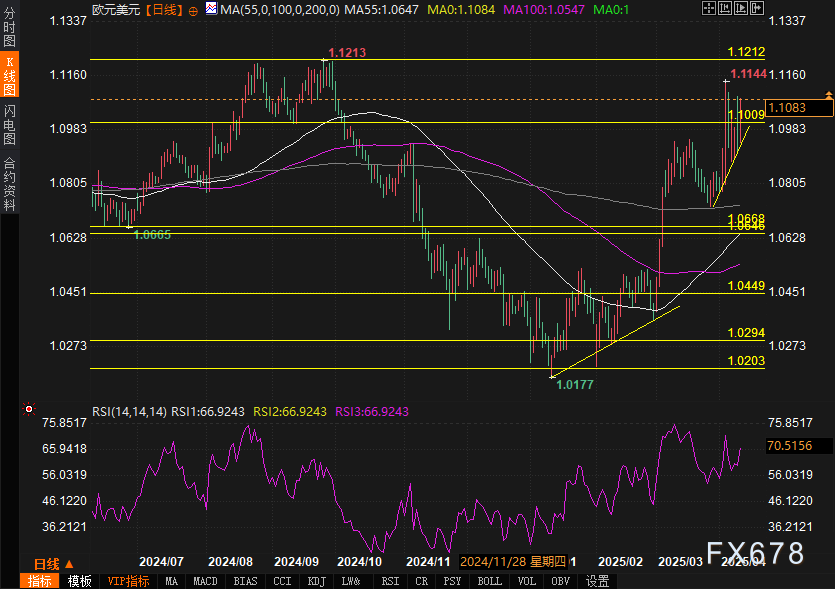
Task: Click the 【日线】 period label in the header
Action: (x=163, y=10)
